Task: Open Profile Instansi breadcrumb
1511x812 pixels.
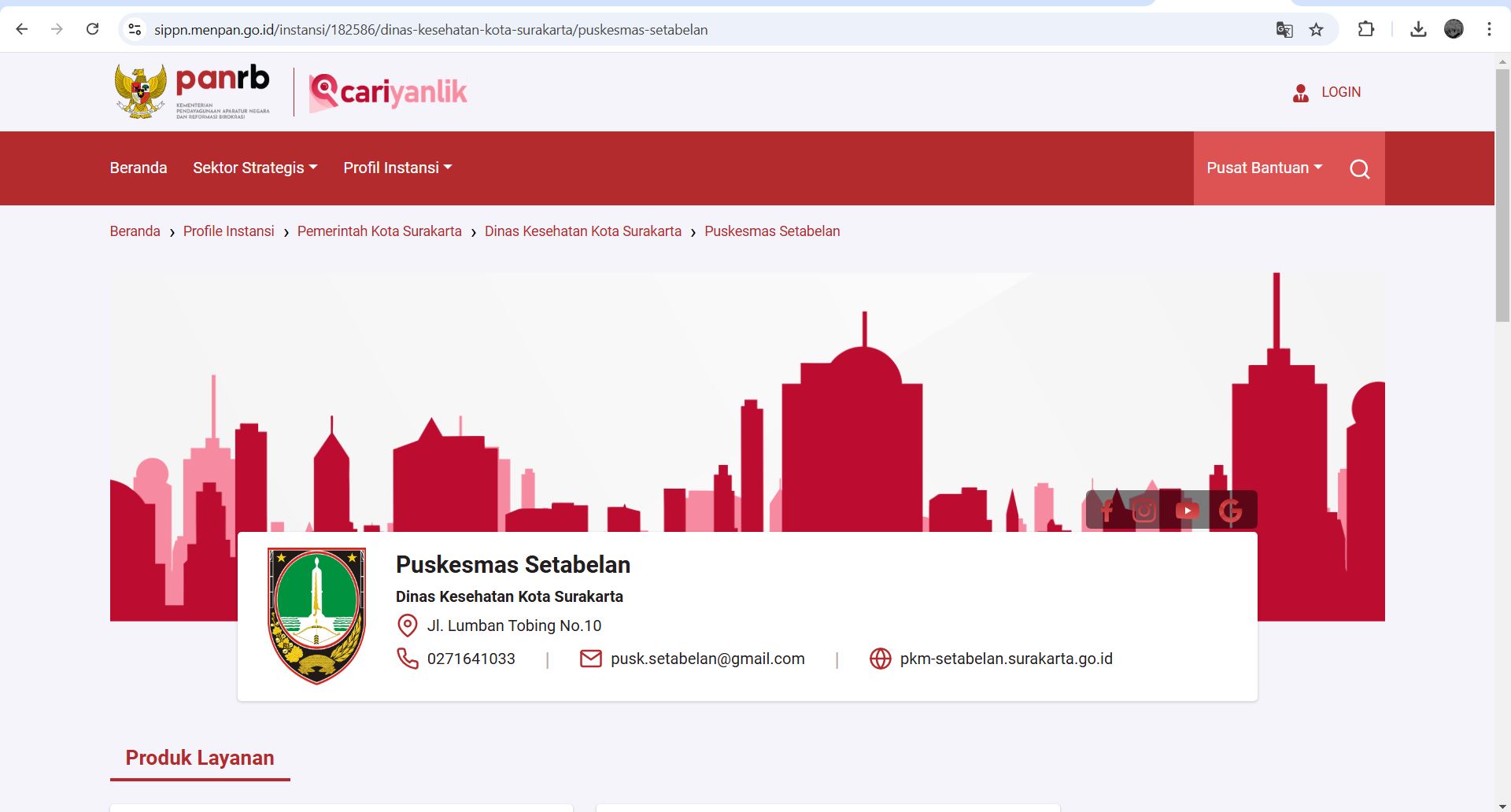Action: 229,231
